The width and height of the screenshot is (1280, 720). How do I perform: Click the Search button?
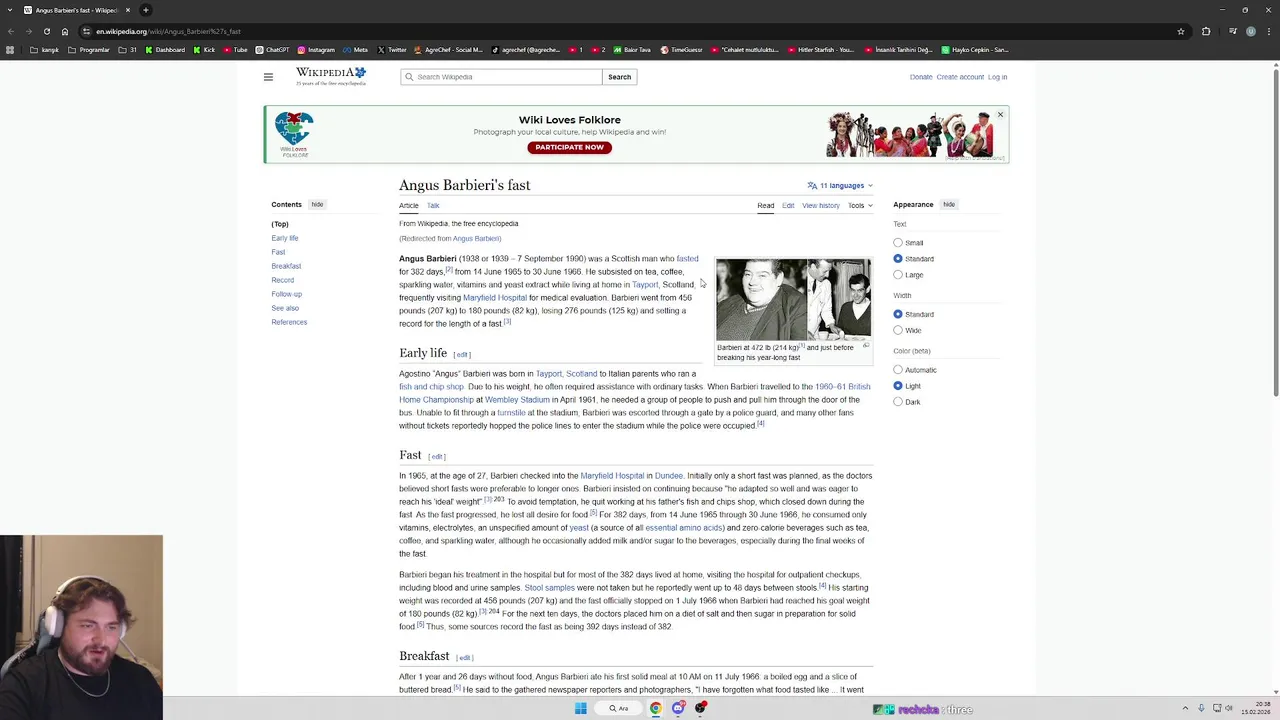click(x=619, y=77)
